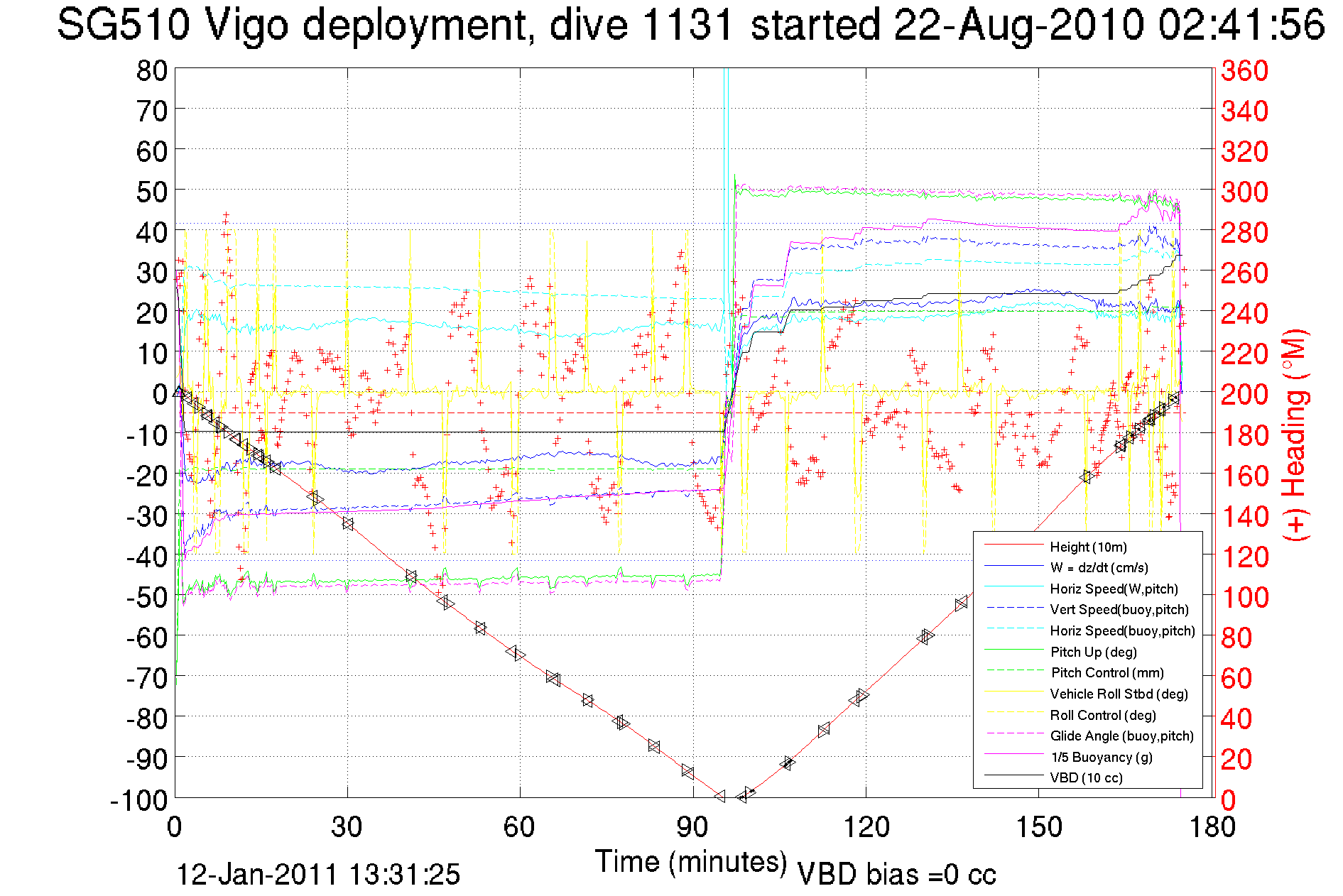
Task: Select the VBD (10 cc) legend entry
Action: pos(1086,777)
